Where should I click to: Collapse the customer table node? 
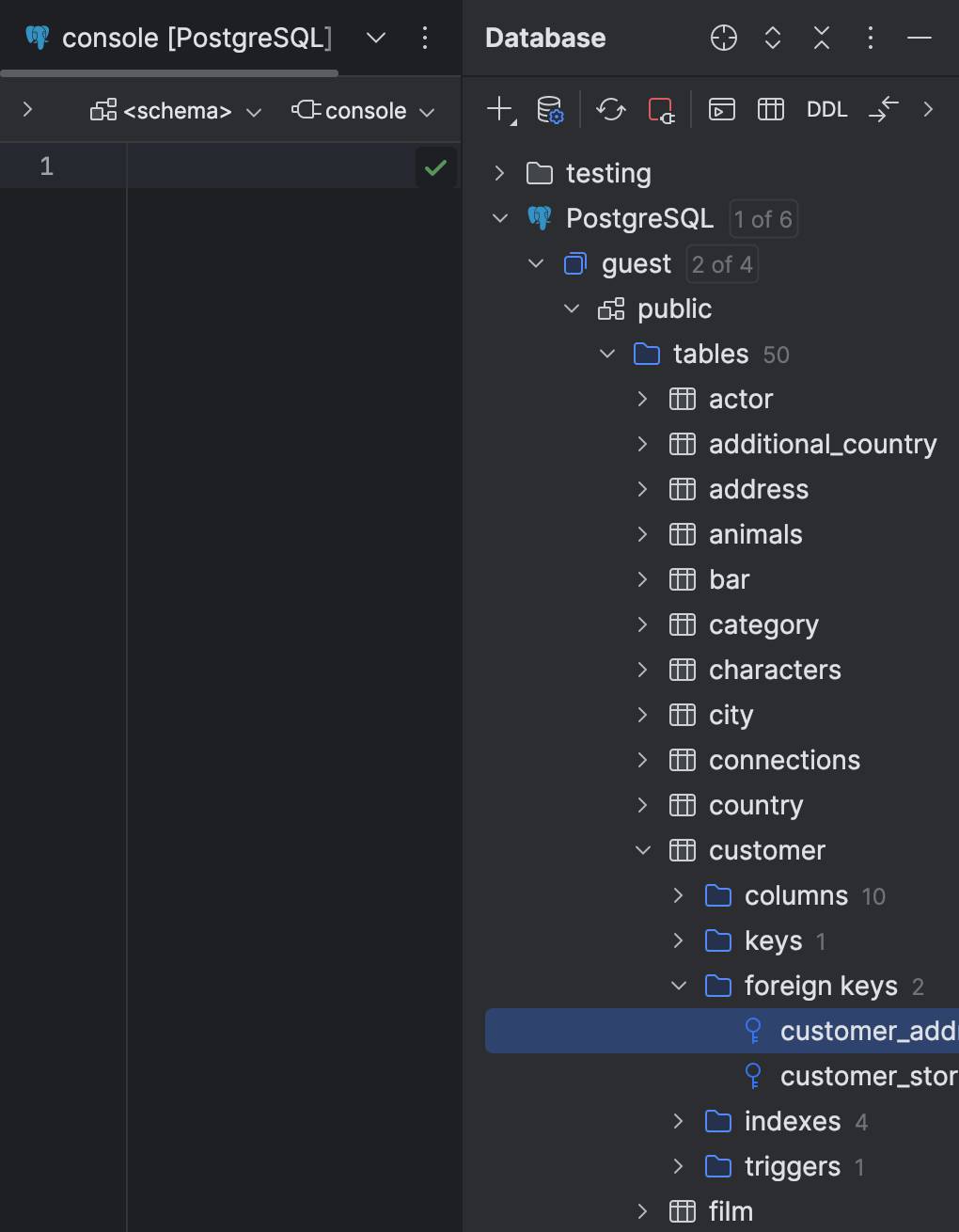[x=643, y=849]
